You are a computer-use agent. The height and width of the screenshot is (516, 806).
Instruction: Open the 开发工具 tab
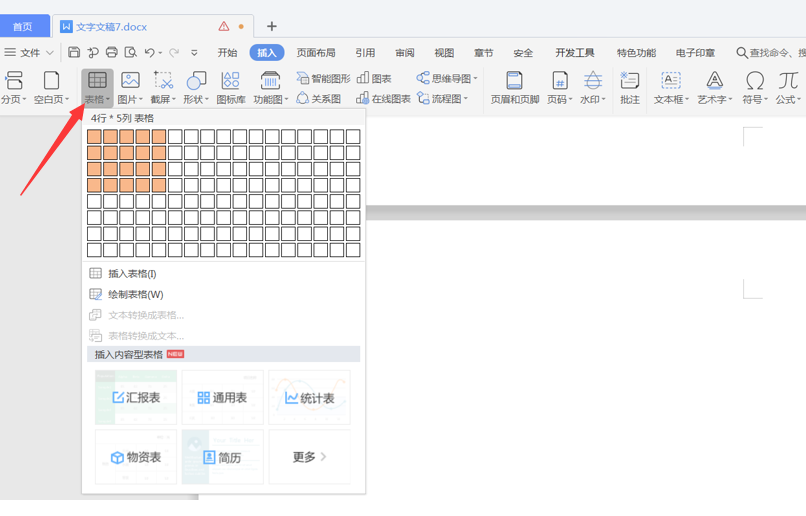(x=575, y=52)
